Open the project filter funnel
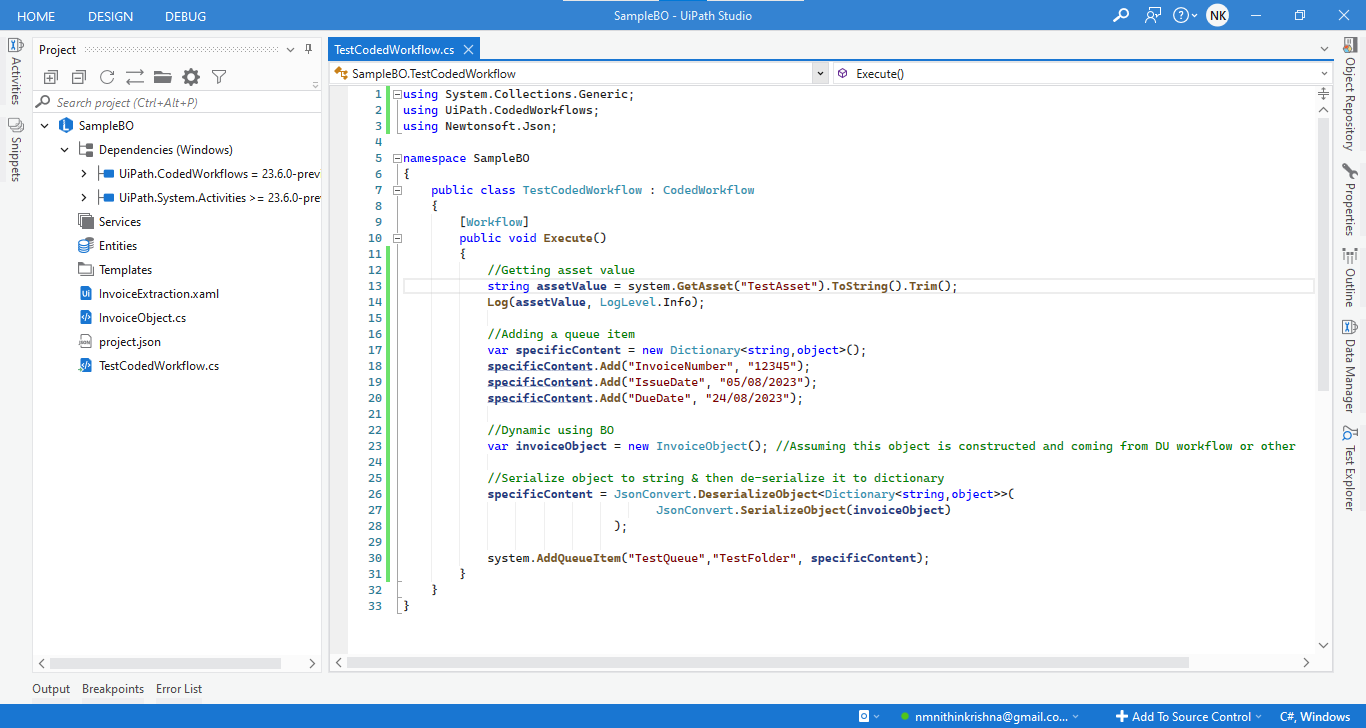The height and width of the screenshot is (728, 1366). (219, 77)
